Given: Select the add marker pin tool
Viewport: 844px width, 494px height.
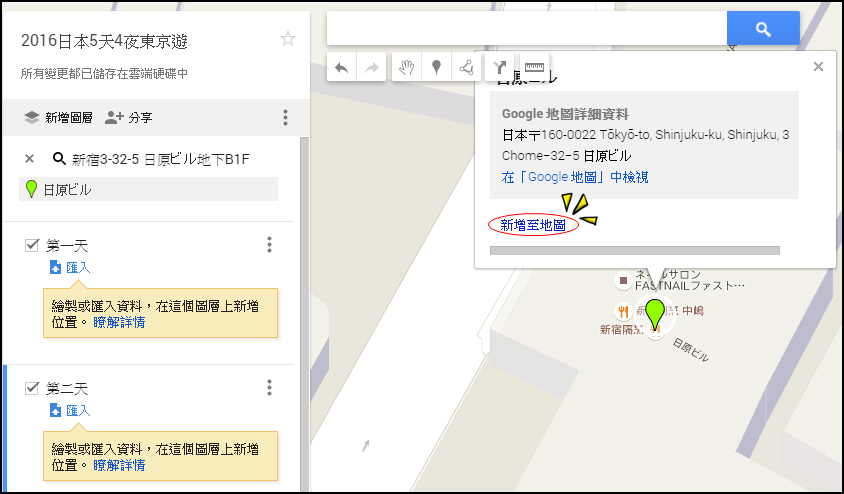Looking at the screenshot, I should pos(437,68).
